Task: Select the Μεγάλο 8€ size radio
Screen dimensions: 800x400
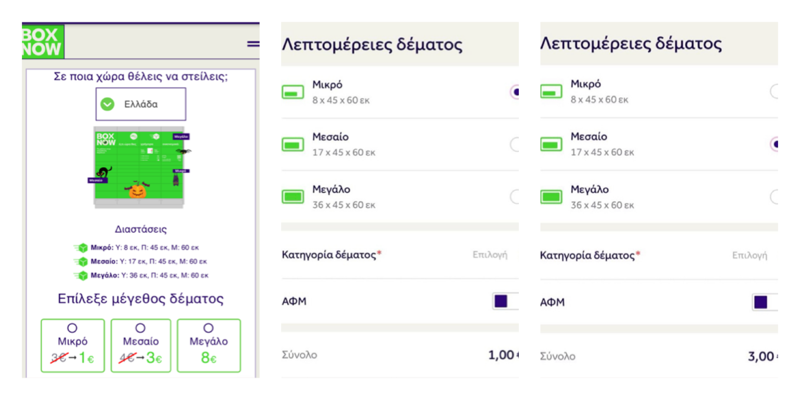Action: pos(208,328)
